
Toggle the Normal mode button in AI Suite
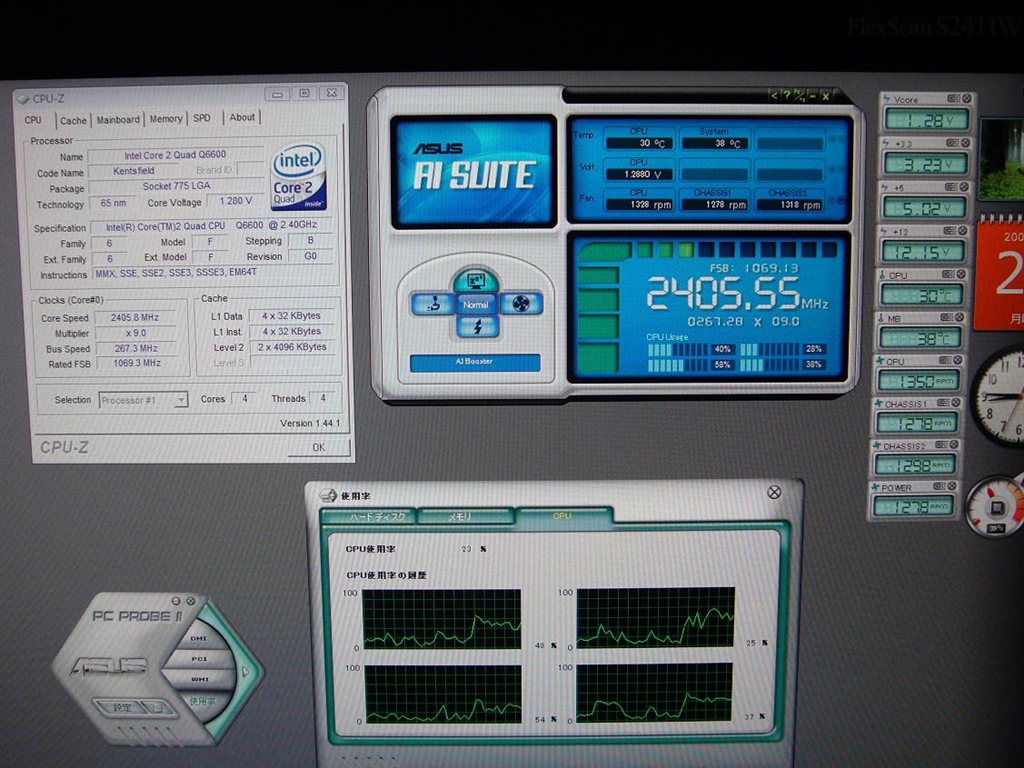476,304
